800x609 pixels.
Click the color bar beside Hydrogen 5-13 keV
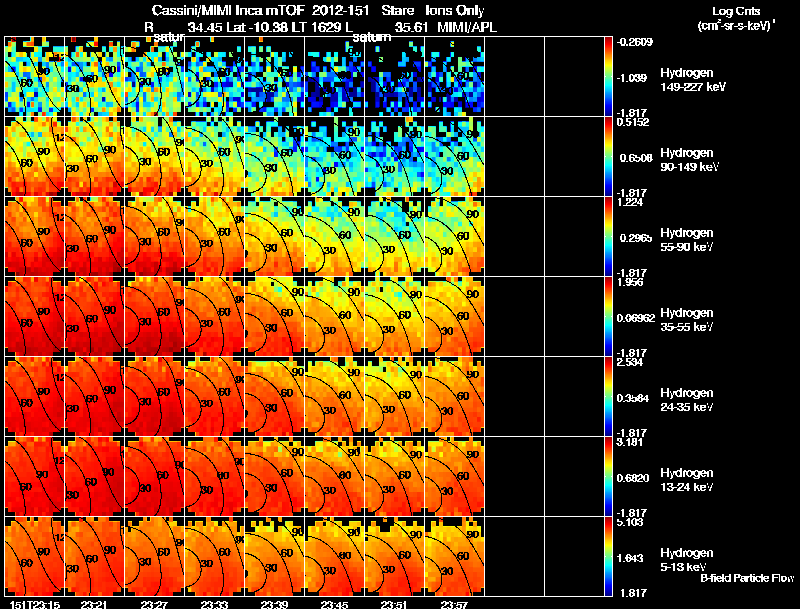point(608,556)
